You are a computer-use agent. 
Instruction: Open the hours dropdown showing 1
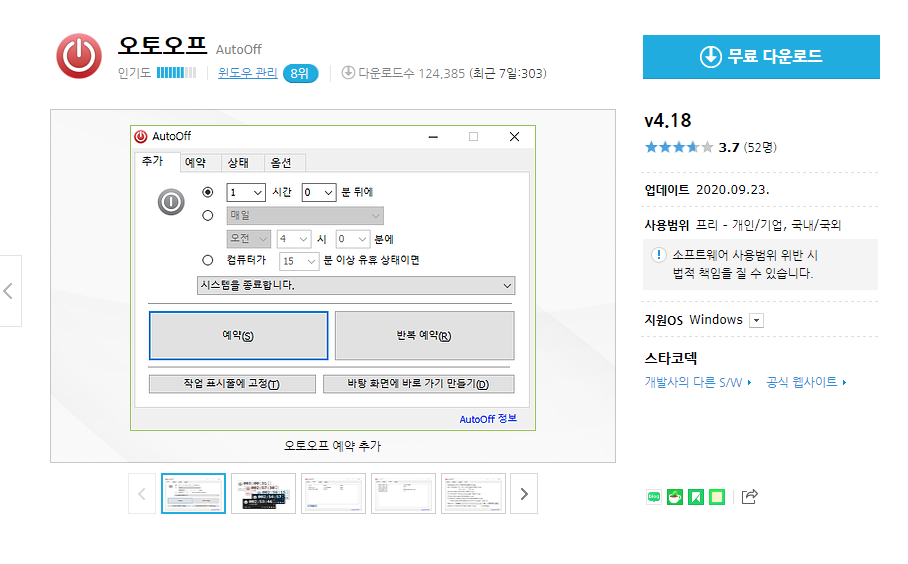click(x=246, y=192)
